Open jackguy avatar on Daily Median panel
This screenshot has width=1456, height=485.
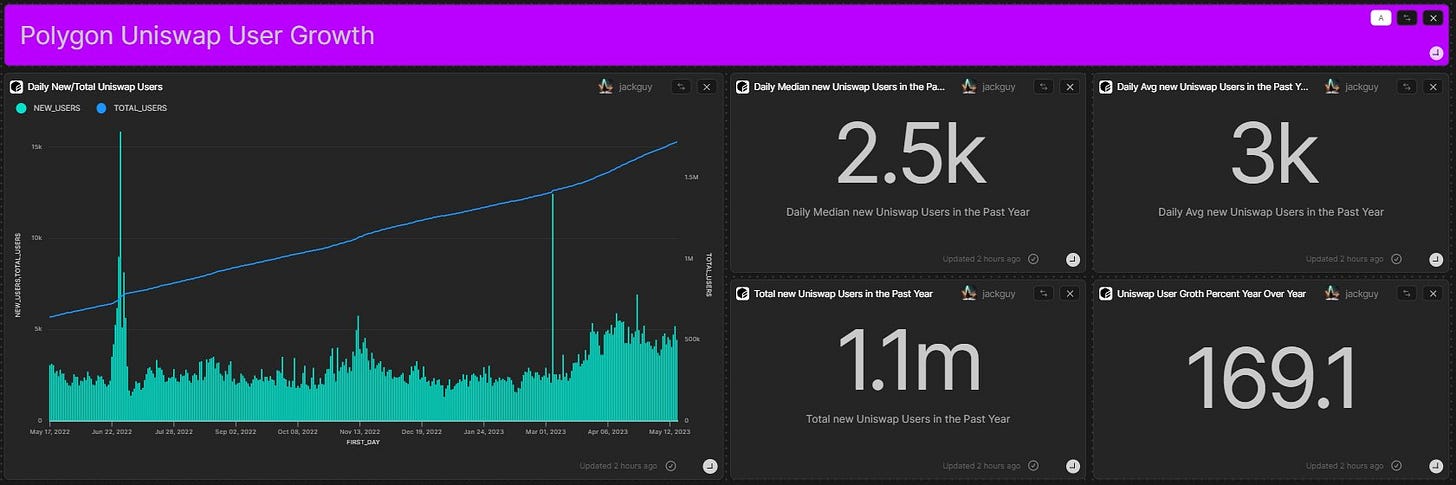point(969,87)
